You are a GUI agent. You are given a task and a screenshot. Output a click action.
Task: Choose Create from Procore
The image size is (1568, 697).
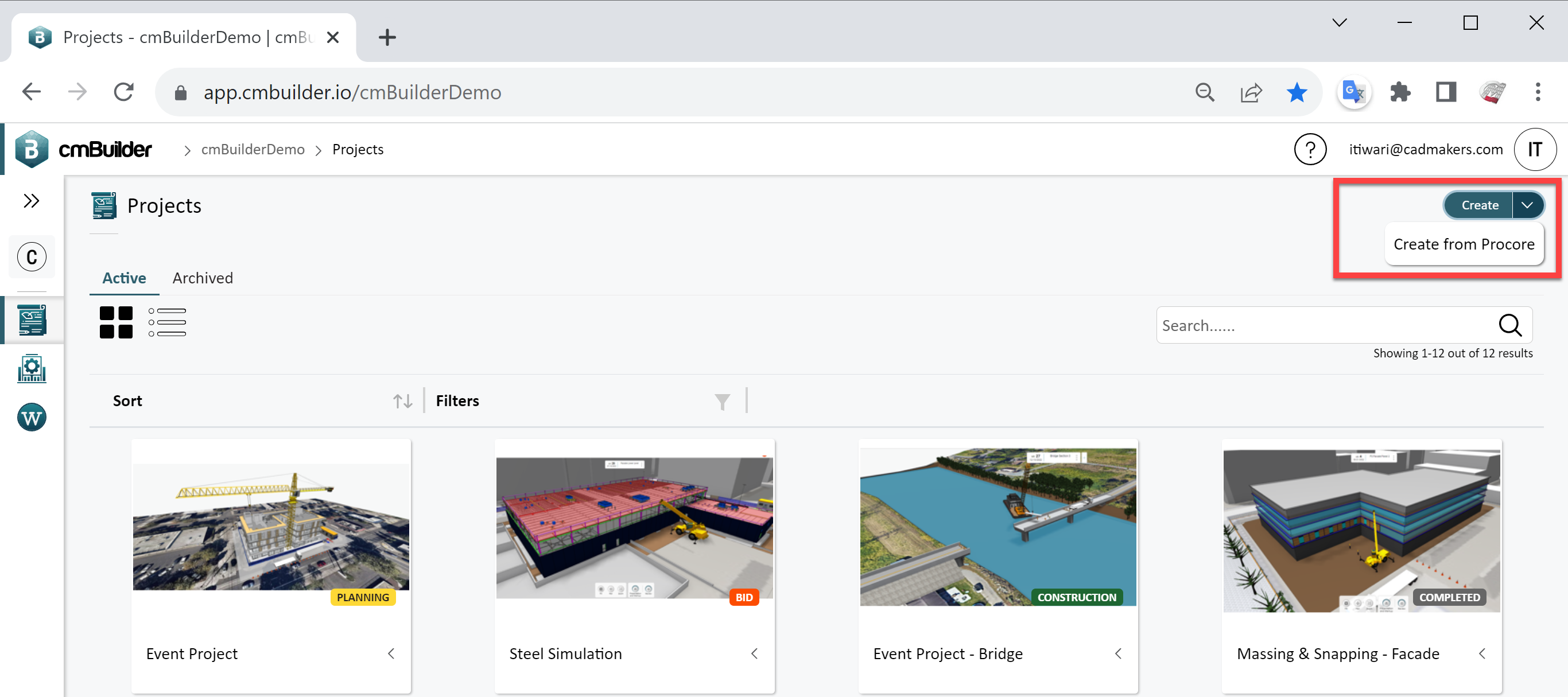pos(1464,244)
